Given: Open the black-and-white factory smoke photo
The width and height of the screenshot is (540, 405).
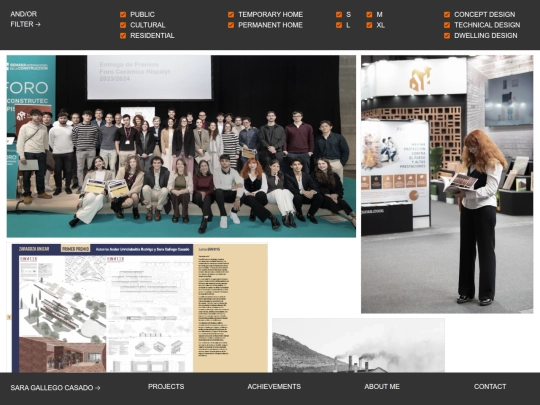Looking at the screenshot, I should click(359, 345).
